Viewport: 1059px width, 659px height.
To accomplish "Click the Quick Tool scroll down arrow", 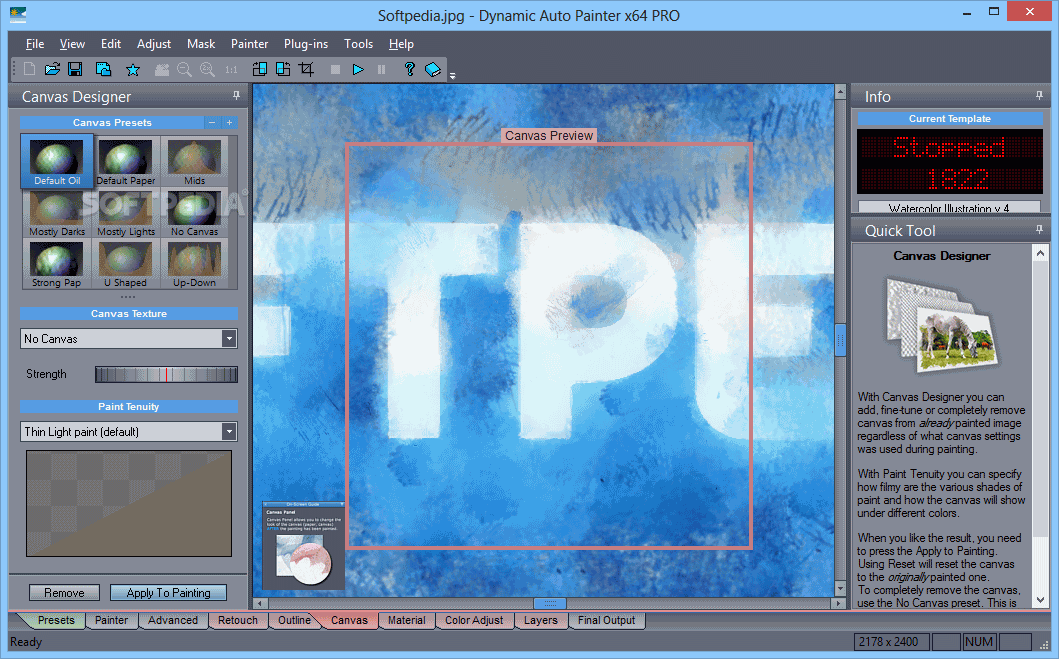I will (x=1040, y=600).
